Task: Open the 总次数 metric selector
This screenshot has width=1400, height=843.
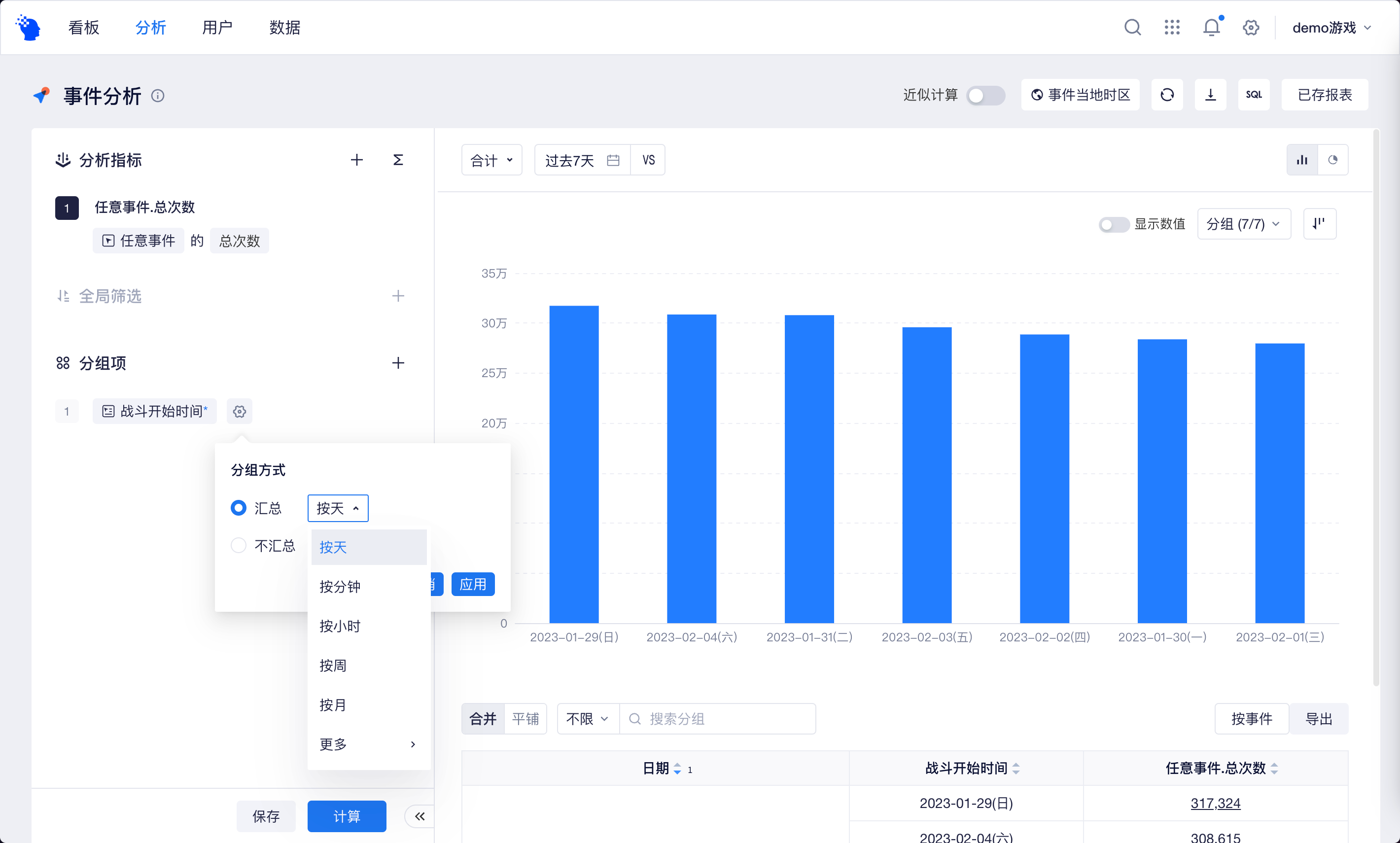Action: pyautogui.click(x=240, y=241)
